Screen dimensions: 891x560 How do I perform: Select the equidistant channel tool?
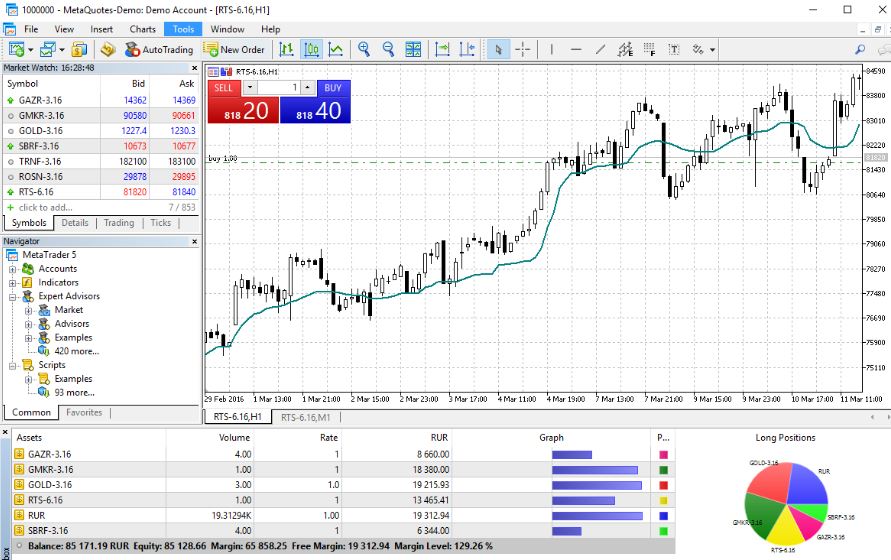click(x=625, y=49)
